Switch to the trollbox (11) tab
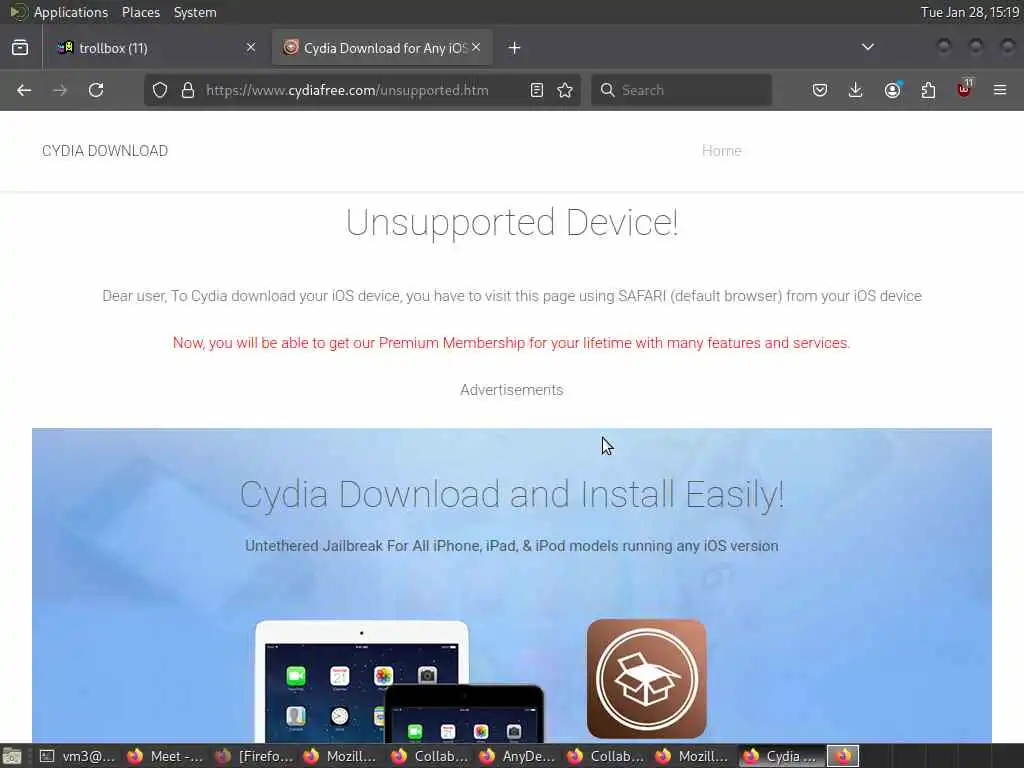 [x=156, y=48]
